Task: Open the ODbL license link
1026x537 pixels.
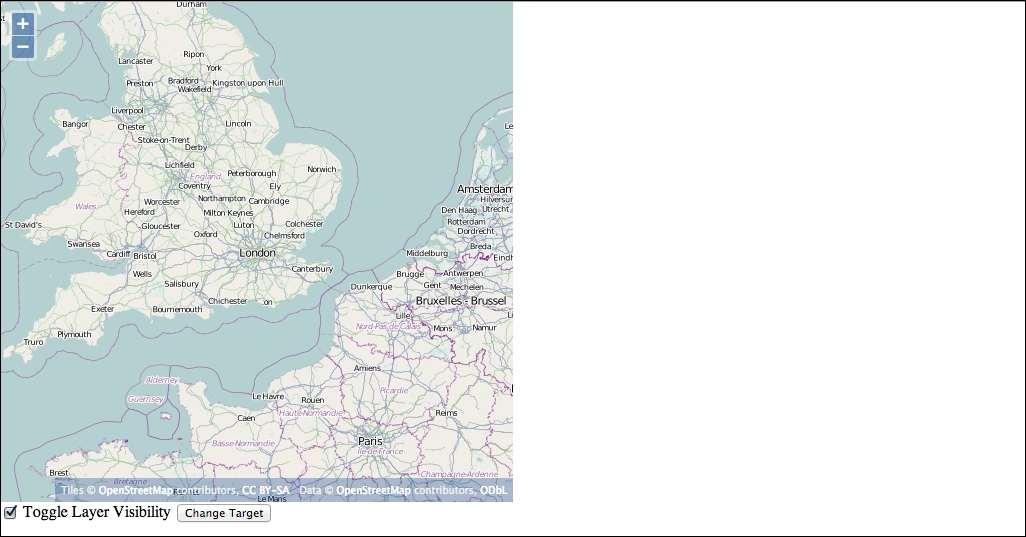Action: pyautogui.click(x=493, y=491)
